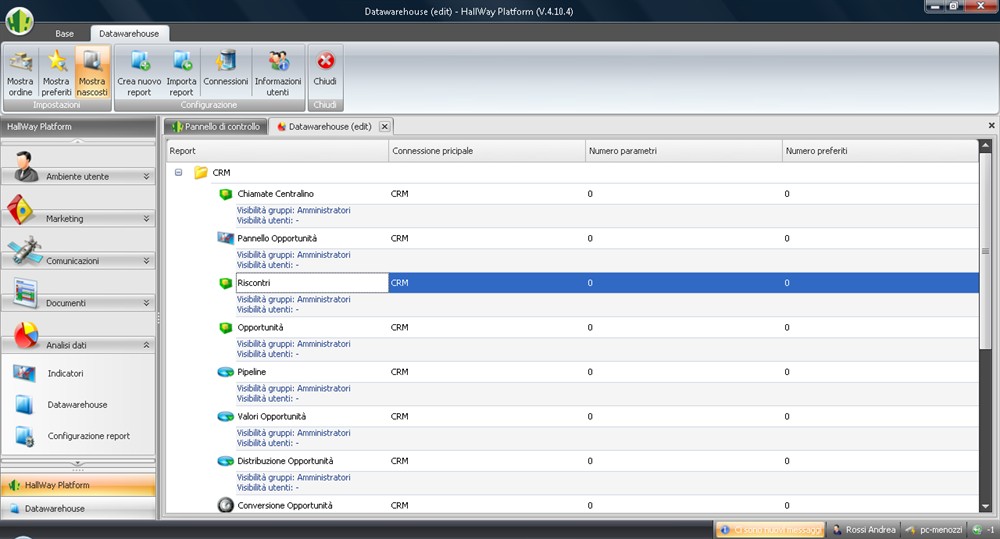Click the Documenti sidebar icon
Viewport: 1000px width, 539px height.
(x=26, y=293)
